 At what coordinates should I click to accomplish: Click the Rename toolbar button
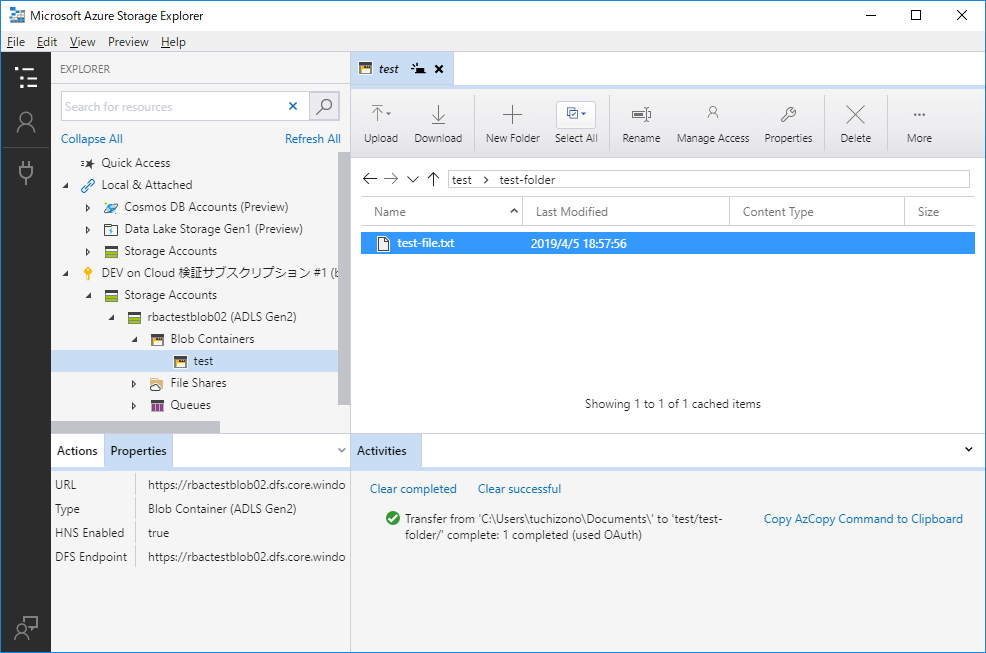(x=641, y=124)
